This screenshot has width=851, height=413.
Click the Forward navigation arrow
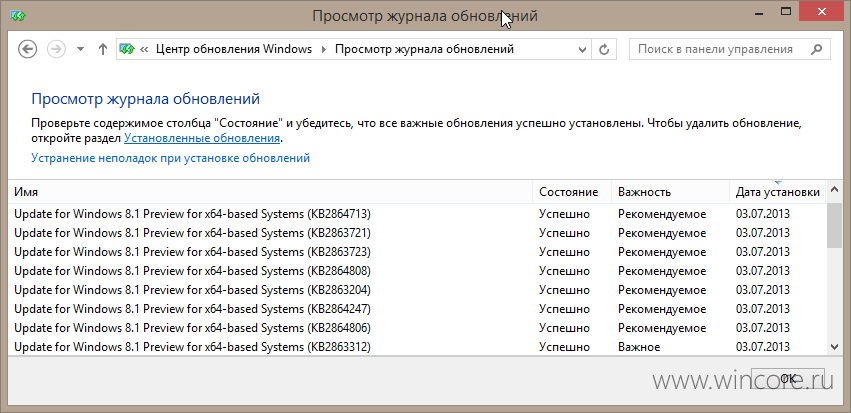pos(56,49)
